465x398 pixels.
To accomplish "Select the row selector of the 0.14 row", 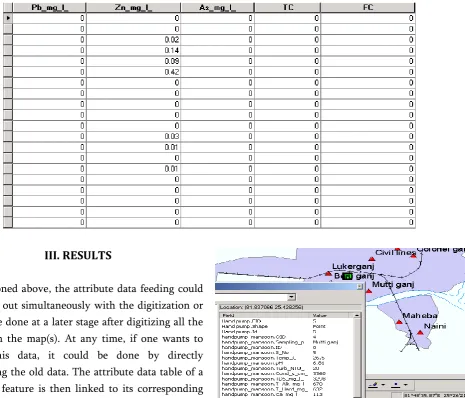I will [x=8, y=50].
